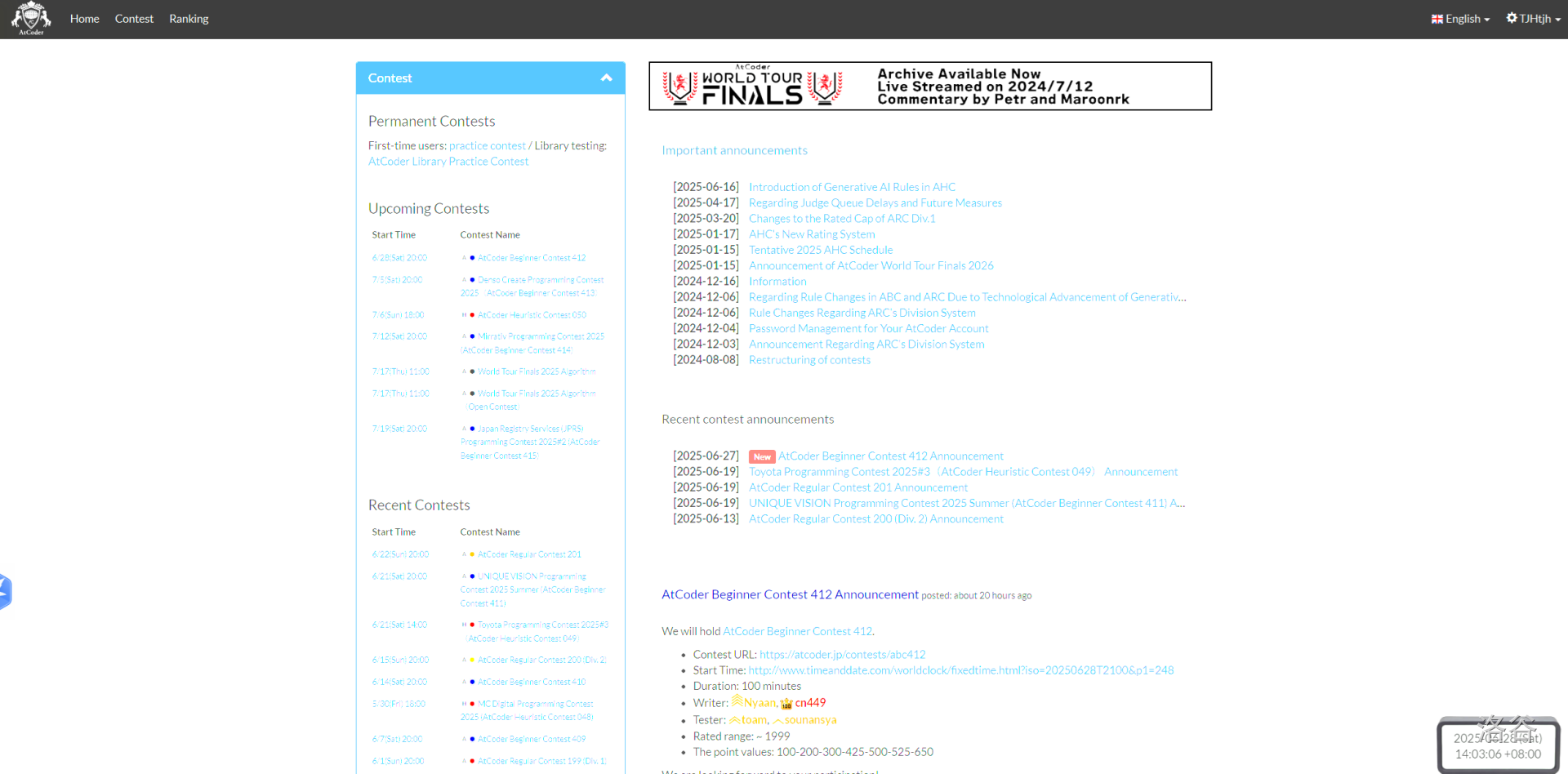Screen dimensions: 1568x774
Task: Open AtCoder Beginner Contest 409 link
Action: (532, 739)
